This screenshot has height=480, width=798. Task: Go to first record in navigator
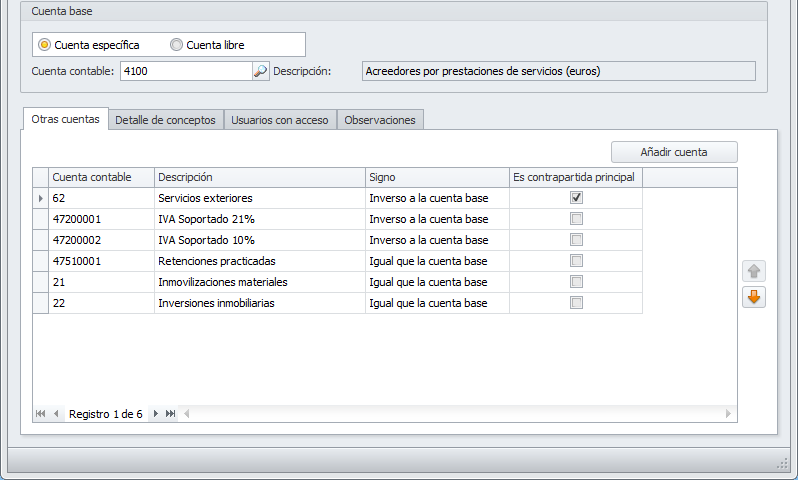pyautogui.click(x=41, y=413)
